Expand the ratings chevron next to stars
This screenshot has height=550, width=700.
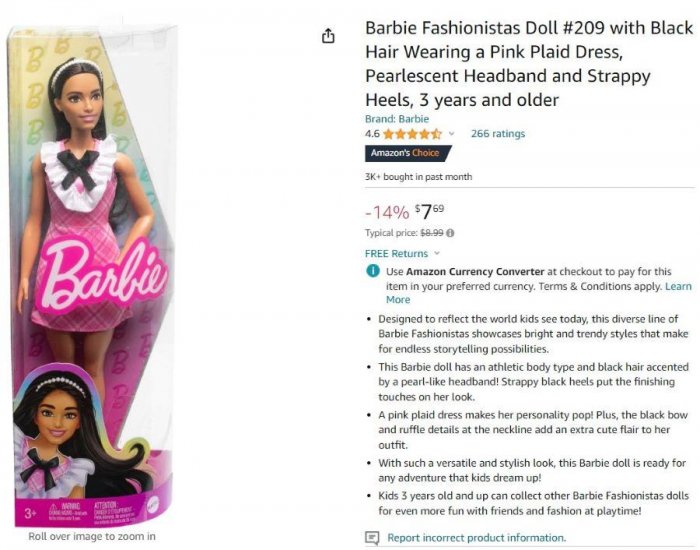click(452, 133)
